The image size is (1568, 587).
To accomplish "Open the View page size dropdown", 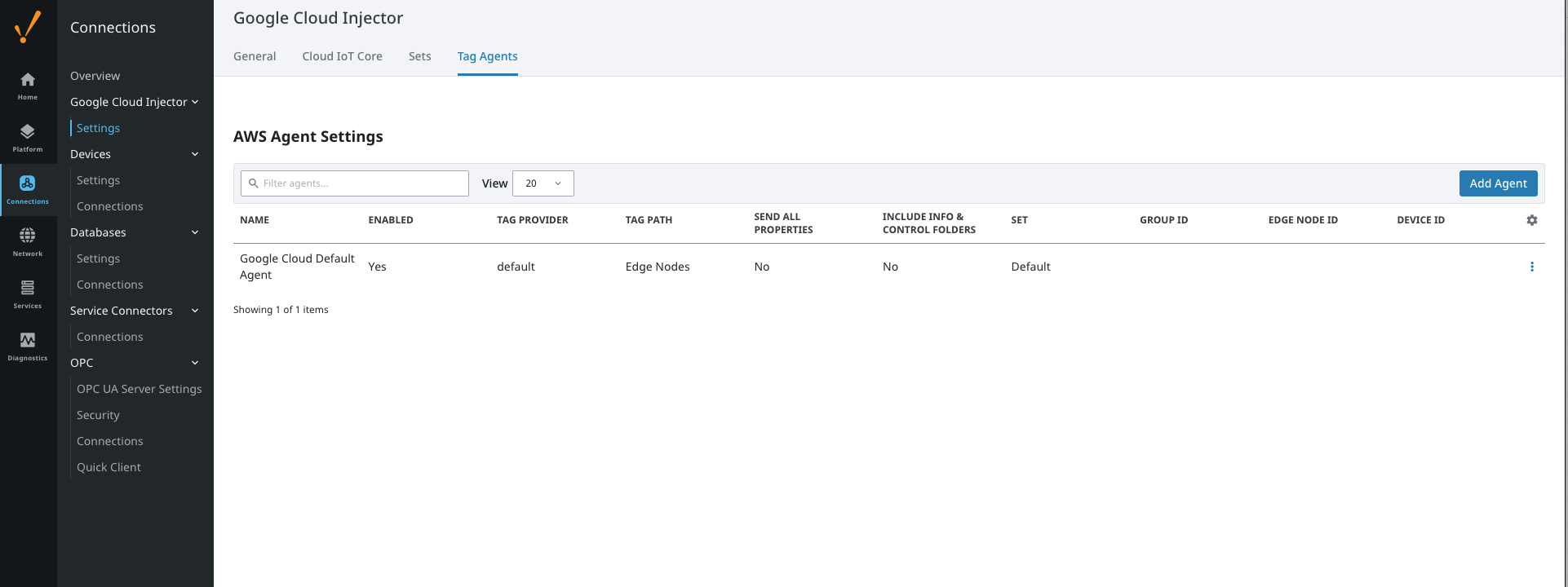I will coord(543,183).
